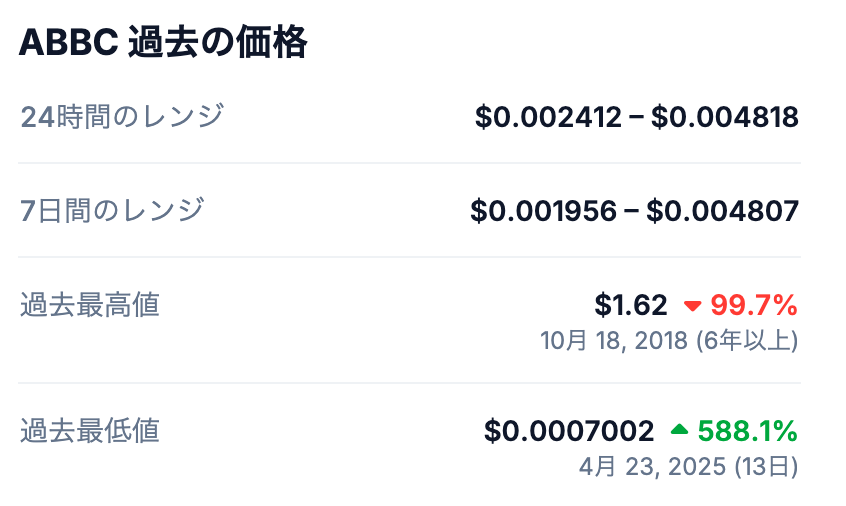
Task: Click the all-time low price $0.0007002
Action: pyautogui.click(x=569, y=431)
